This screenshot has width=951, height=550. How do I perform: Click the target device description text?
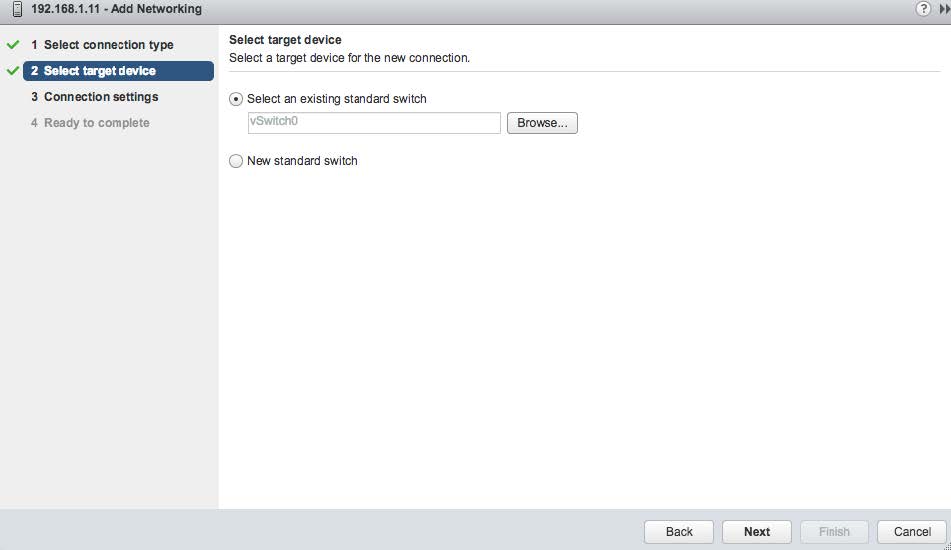coord(349,58)
